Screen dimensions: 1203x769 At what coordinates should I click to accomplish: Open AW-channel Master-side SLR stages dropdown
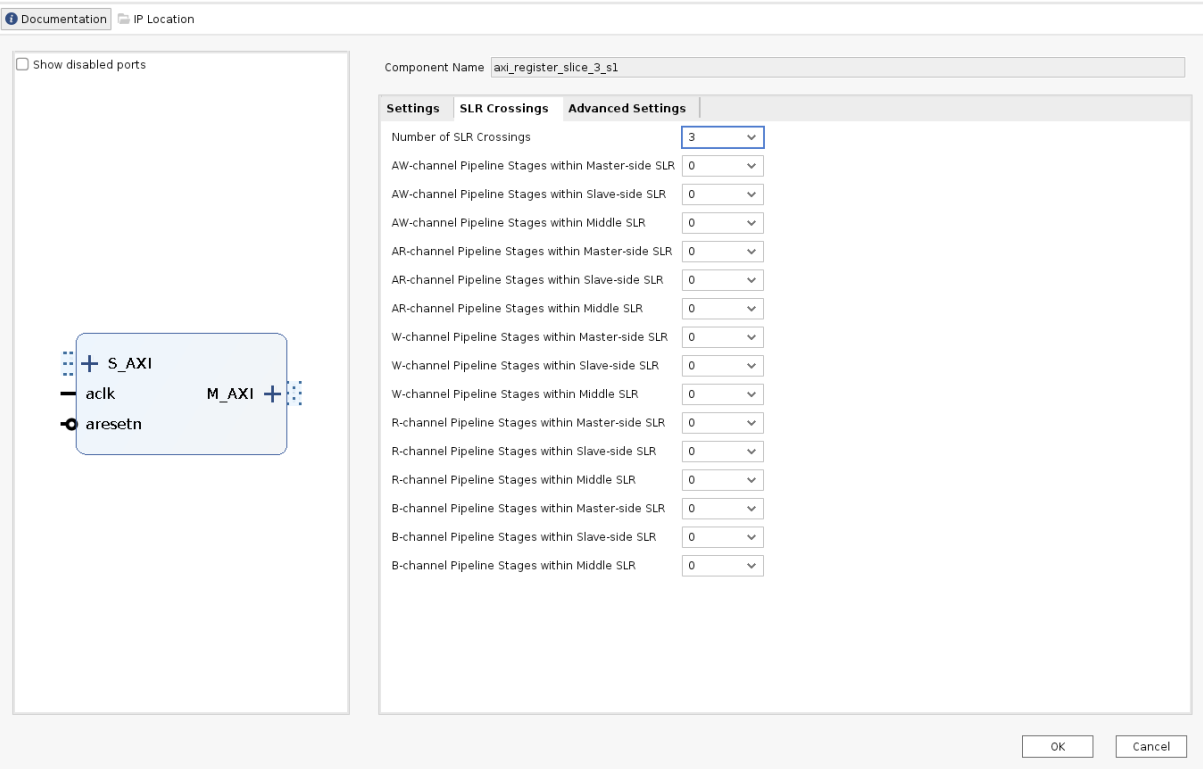coord(722,165)
